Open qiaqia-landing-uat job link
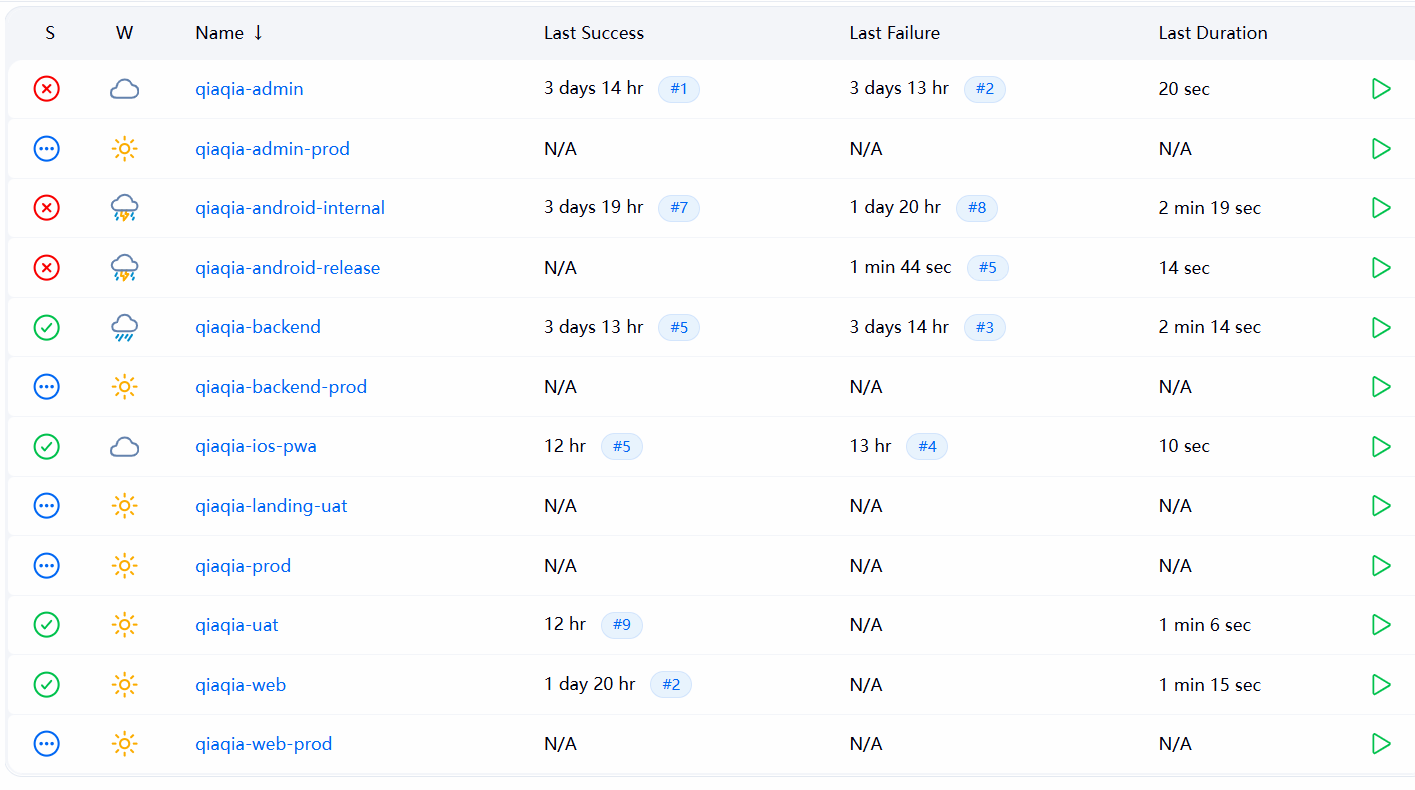 point(271,506)
